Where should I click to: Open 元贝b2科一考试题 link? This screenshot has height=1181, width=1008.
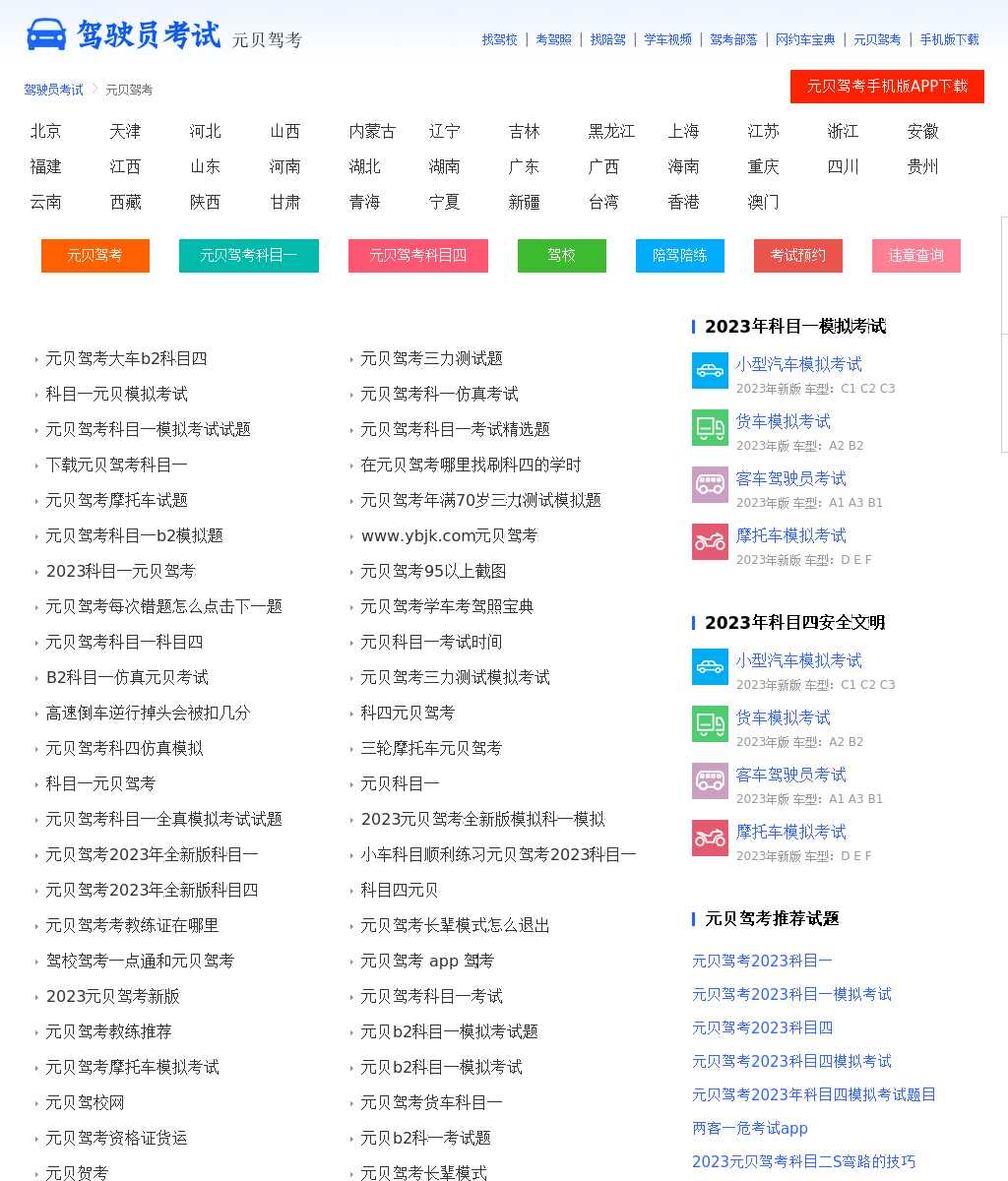point(425,1138)
